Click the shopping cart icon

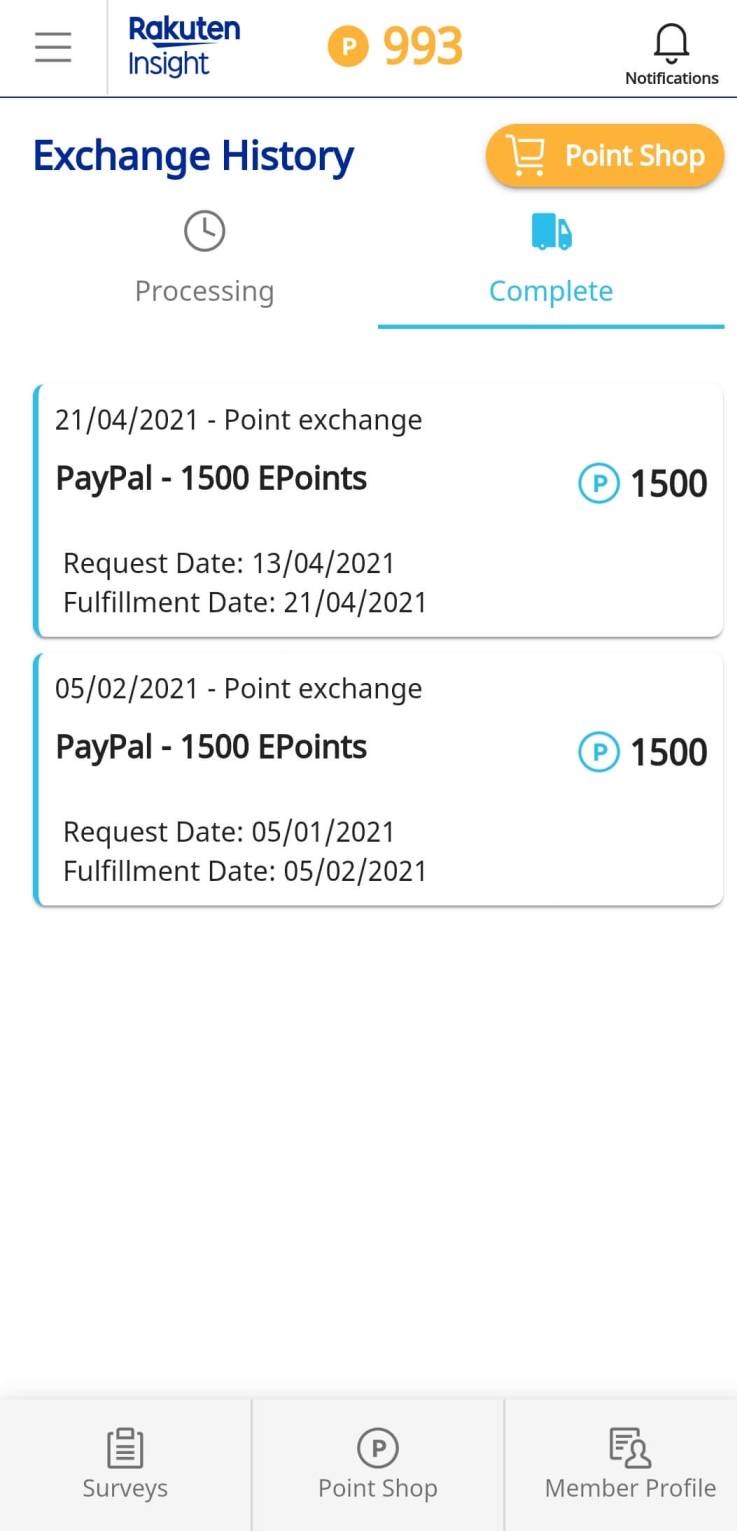(x=526, y=156)
